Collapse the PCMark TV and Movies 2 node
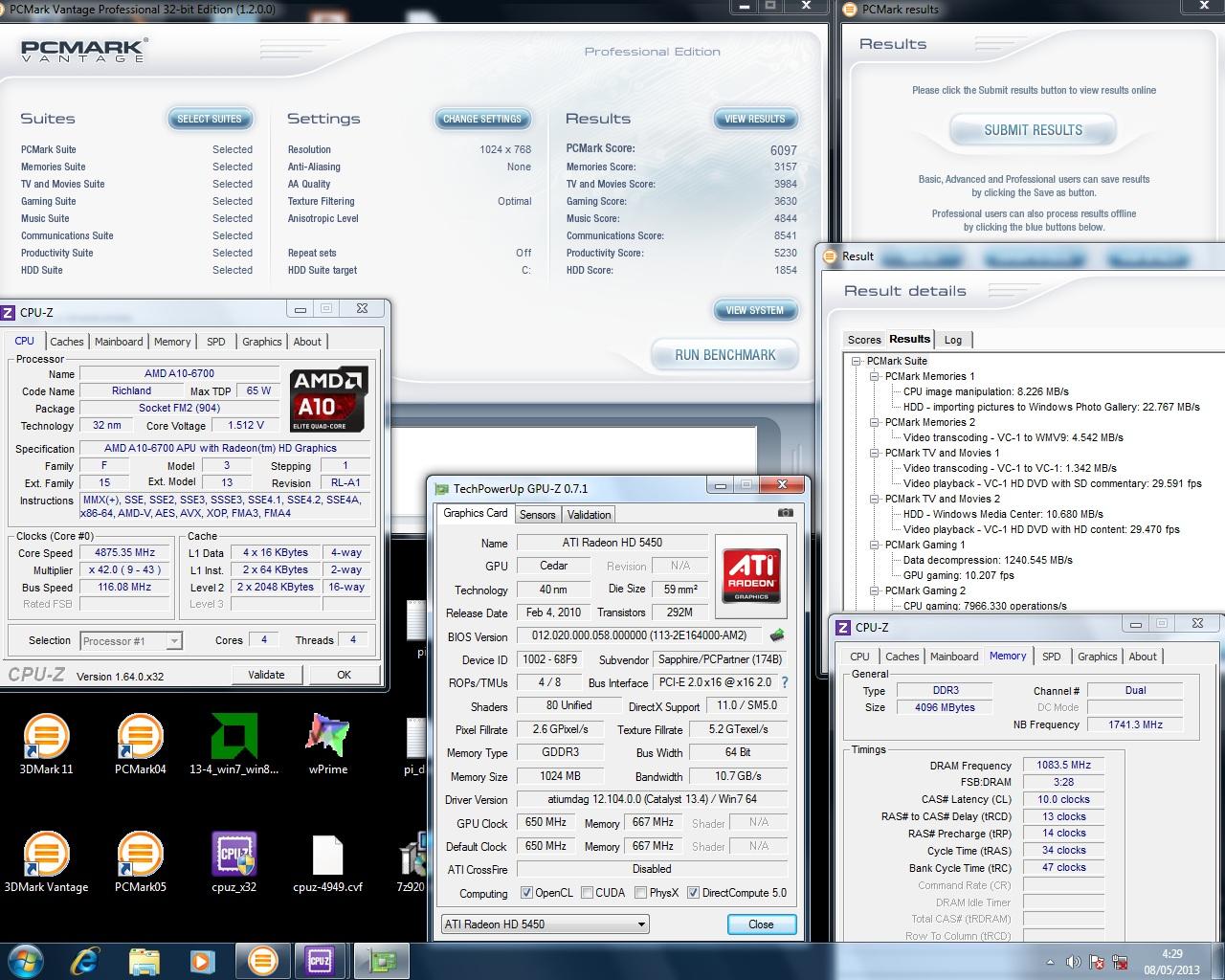The image size is (1225, 980). tap(874, 499)
